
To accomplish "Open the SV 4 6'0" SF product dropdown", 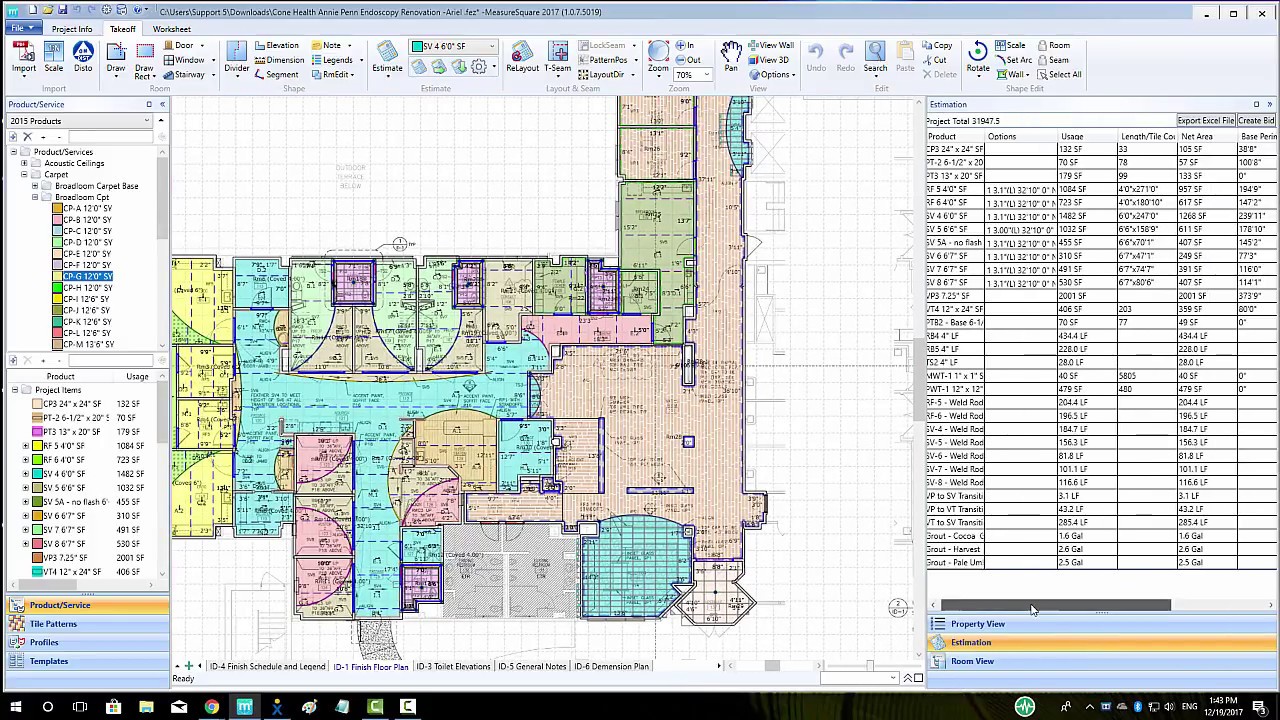I will coord(492,46).
